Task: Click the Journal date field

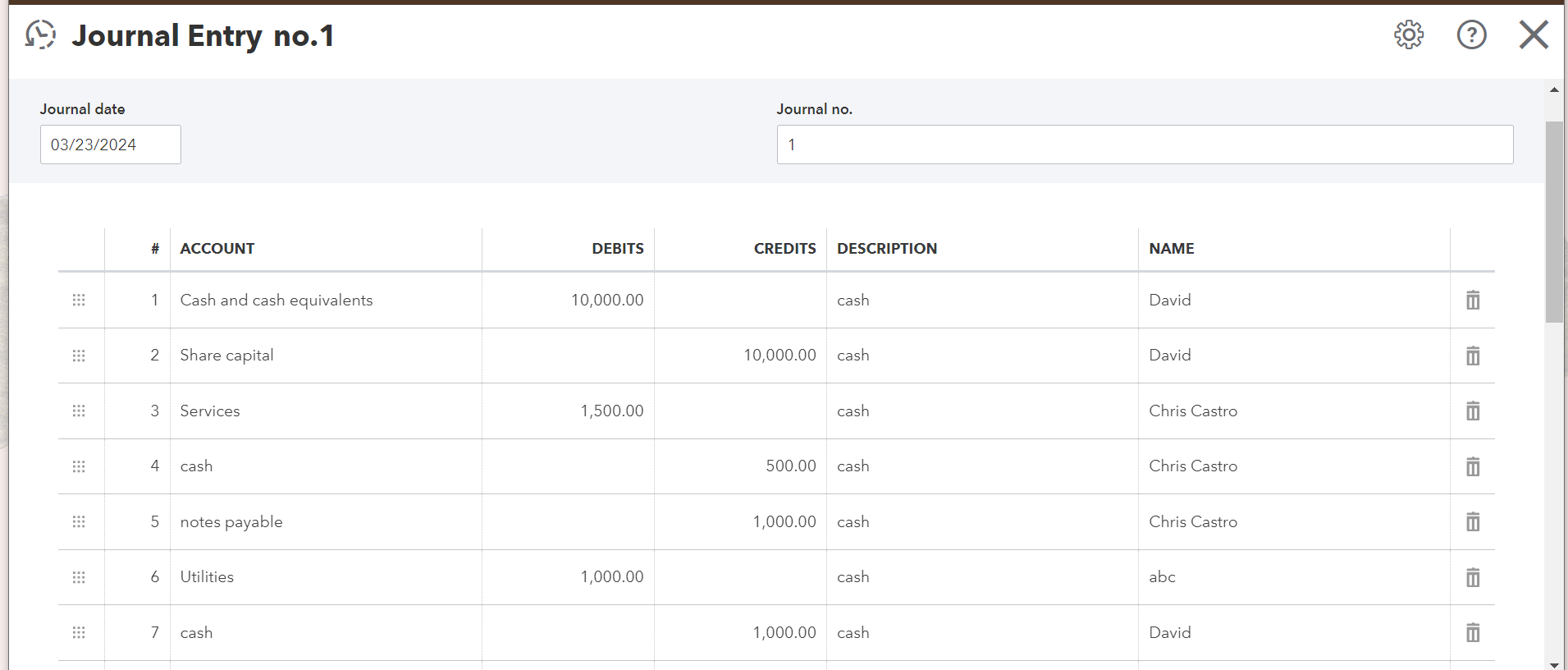Action: [110, 145]
